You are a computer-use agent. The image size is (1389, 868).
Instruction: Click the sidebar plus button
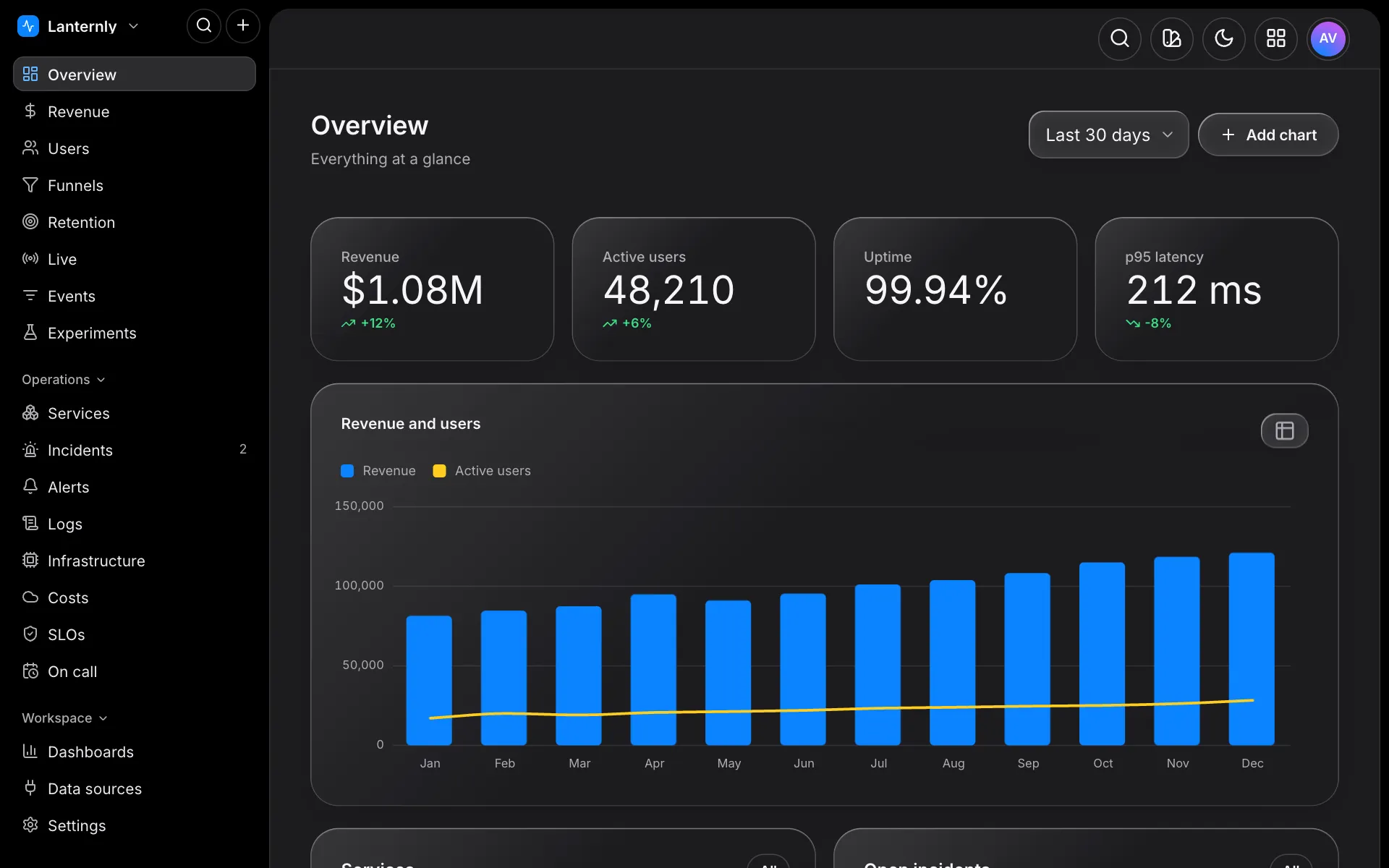243,26
